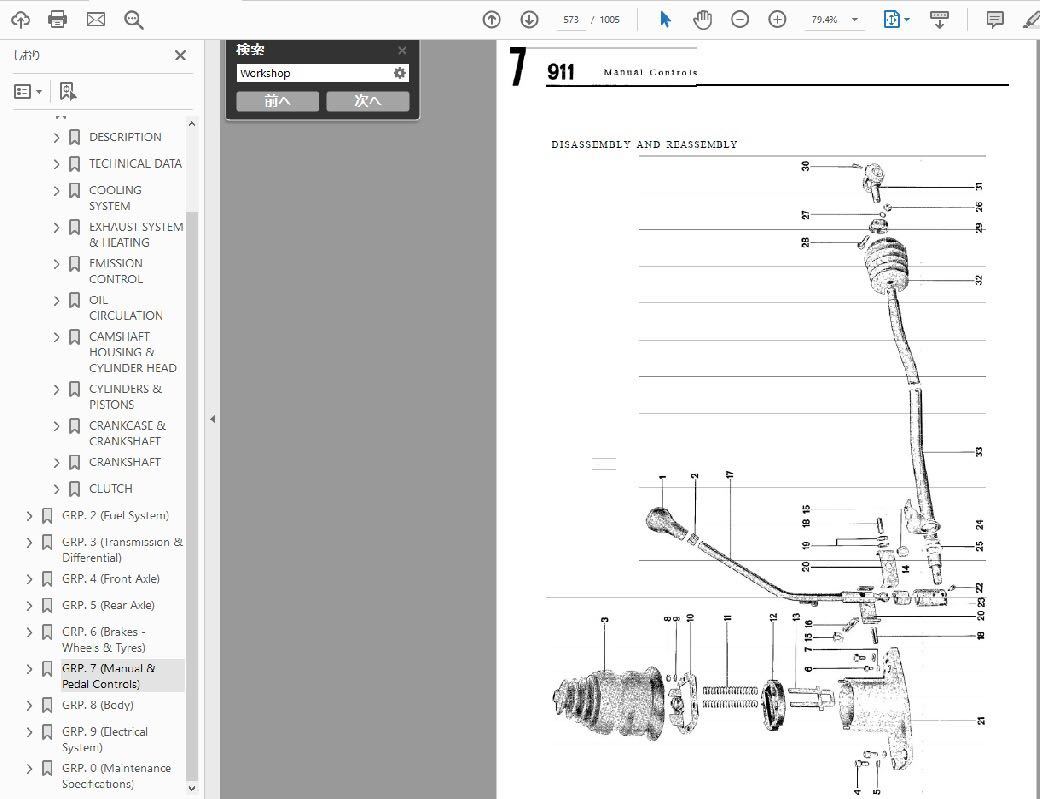The height and width of the screenshot is (799, 1040).
Task: Click the page number field 573
Action: [571, 20]
